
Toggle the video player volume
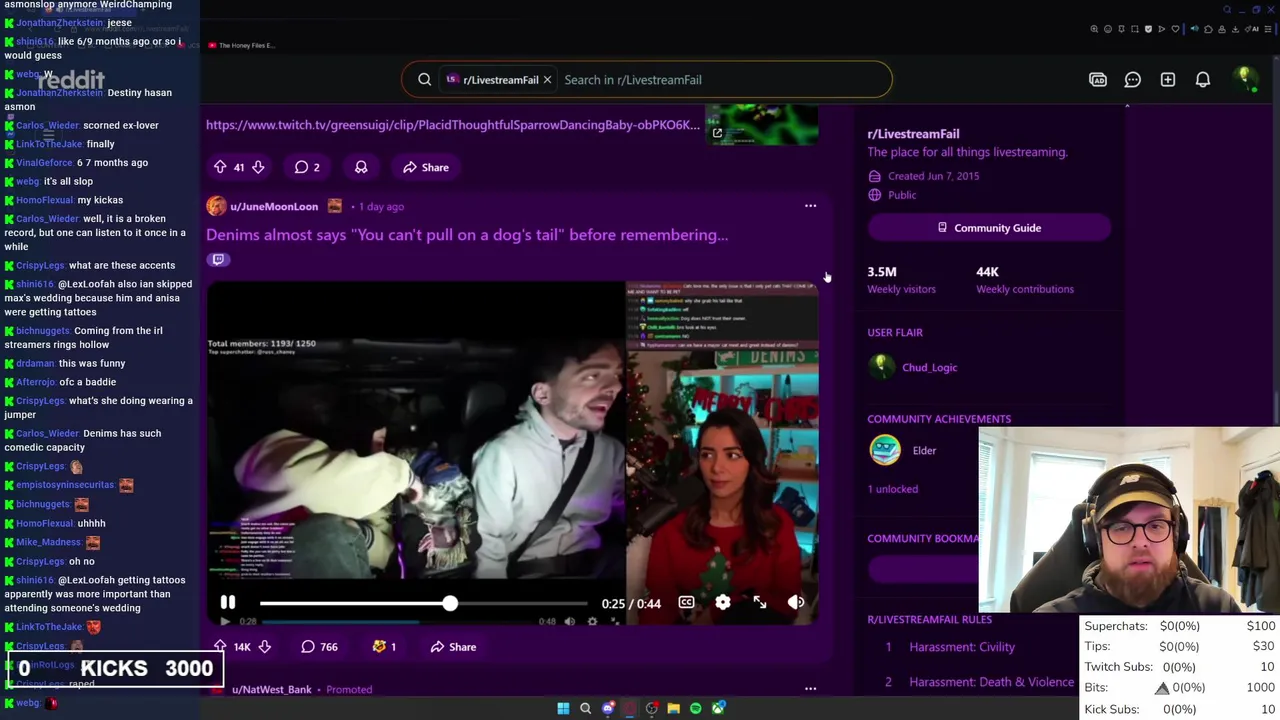click(x=796, y=603)
